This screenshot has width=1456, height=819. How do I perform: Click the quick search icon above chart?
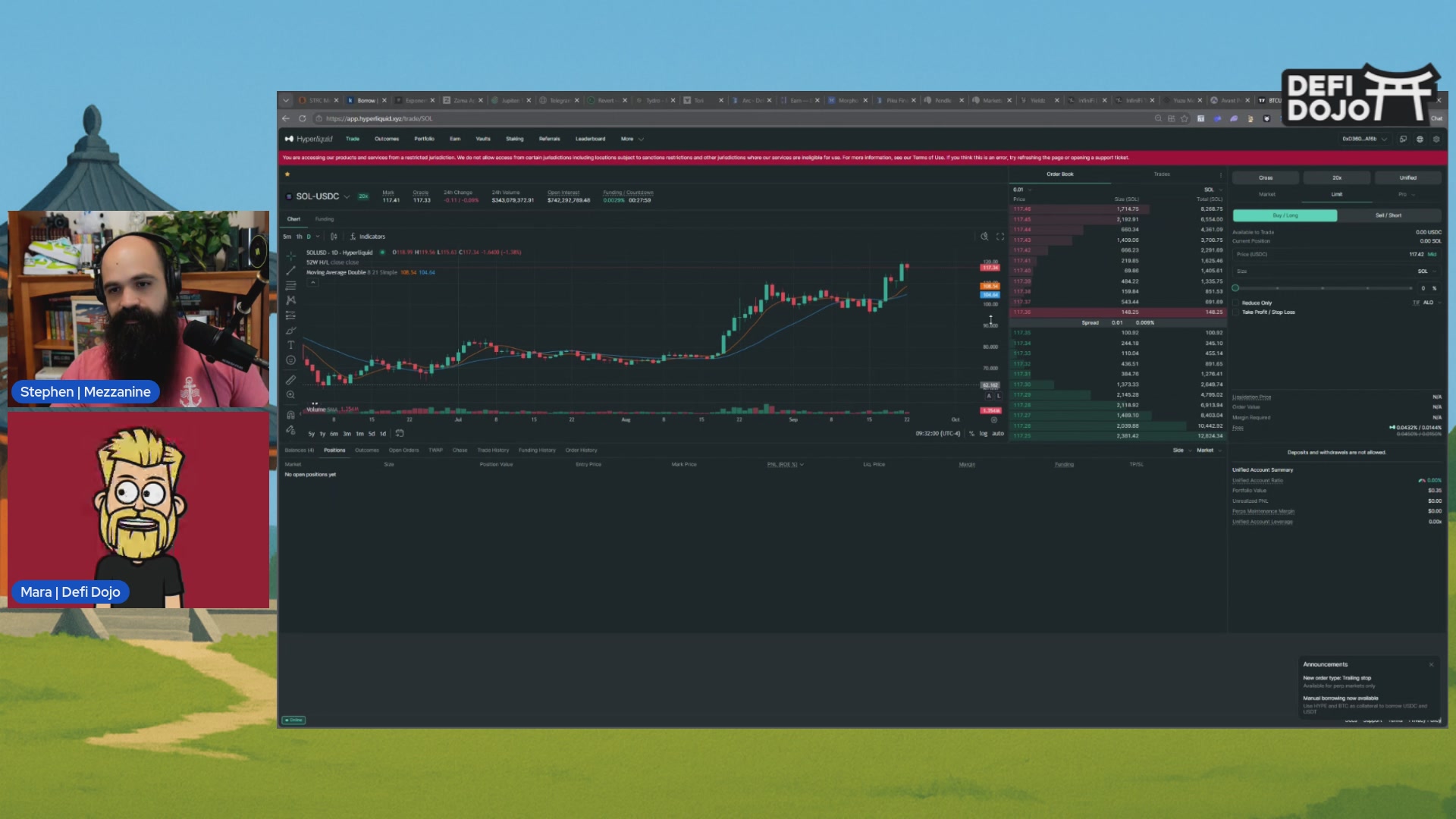click(984, 237)
